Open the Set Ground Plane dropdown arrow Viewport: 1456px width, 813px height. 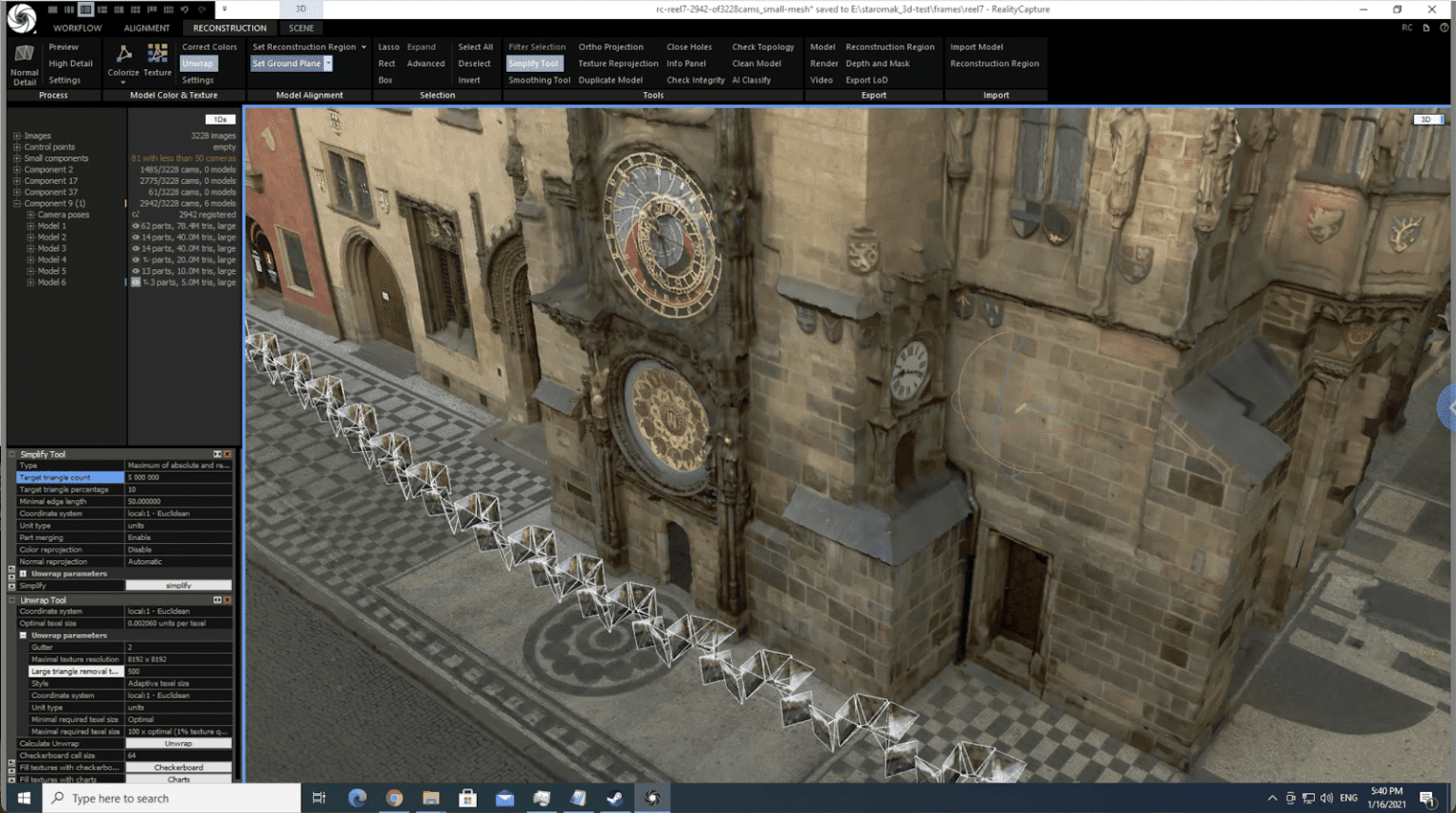click(x=327, y=63)
